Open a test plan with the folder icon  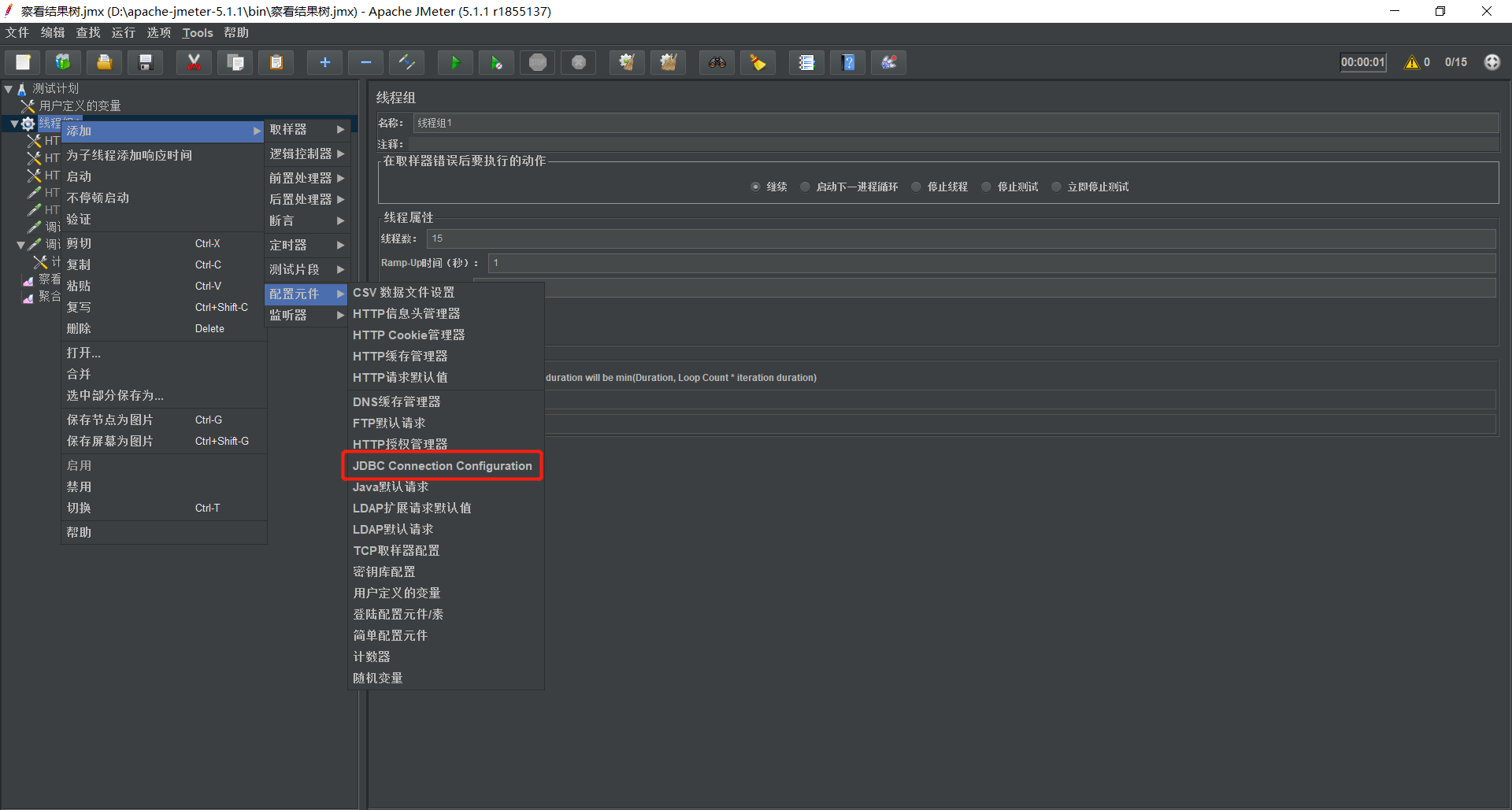click(104, 62)
